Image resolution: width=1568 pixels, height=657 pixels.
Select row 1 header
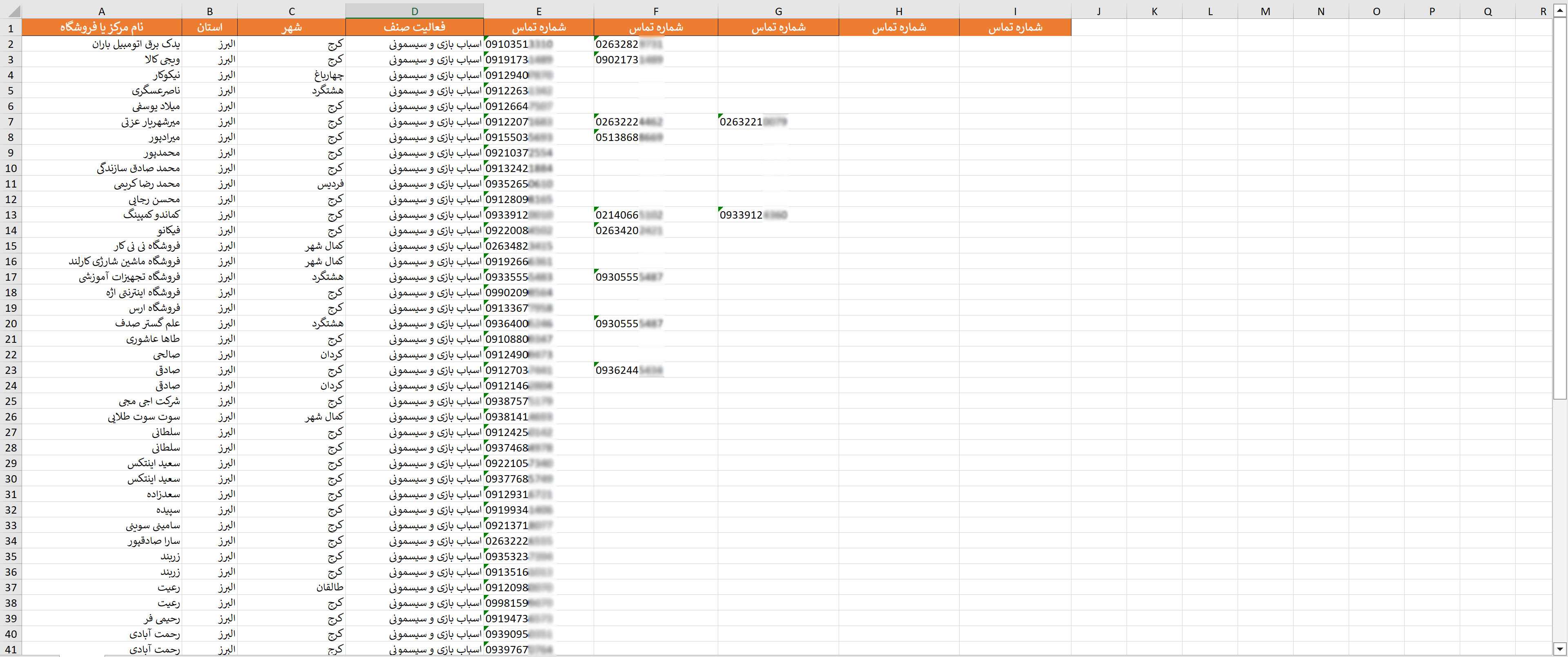tap(11, 27)
